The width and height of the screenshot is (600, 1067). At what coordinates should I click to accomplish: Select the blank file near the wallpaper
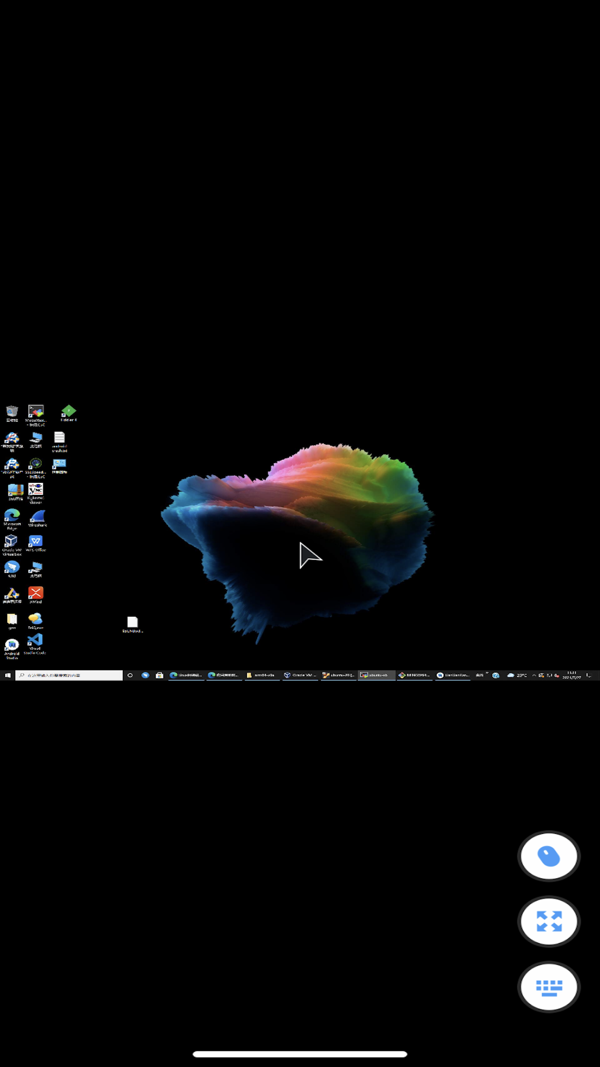pyautogui.click(x=133, y=624)
